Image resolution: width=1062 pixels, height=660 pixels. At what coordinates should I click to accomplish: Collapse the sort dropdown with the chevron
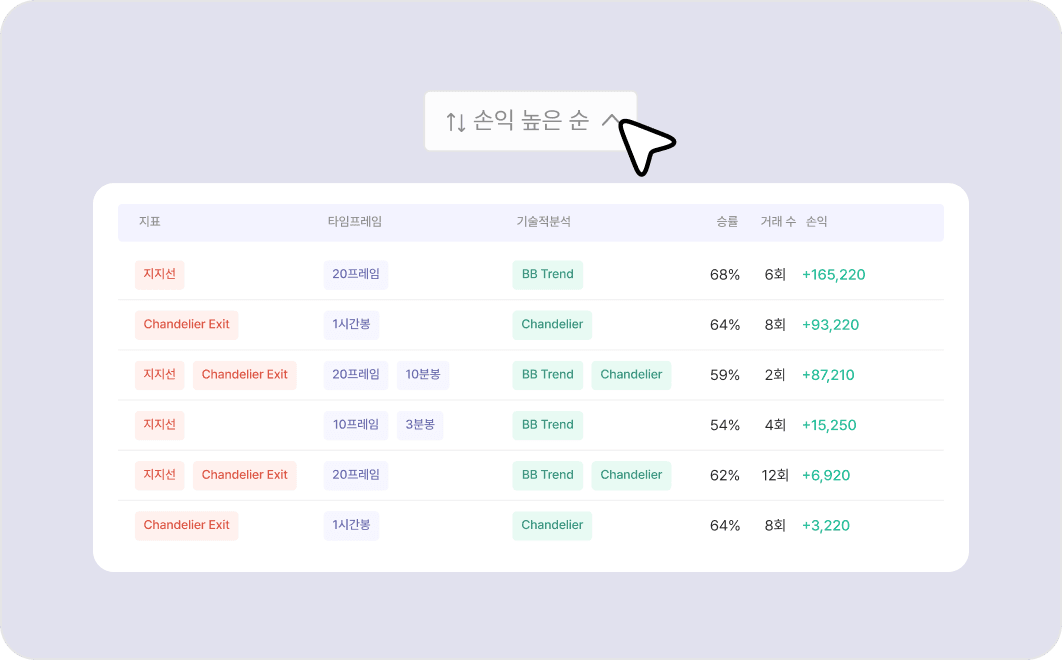[611, 121]
